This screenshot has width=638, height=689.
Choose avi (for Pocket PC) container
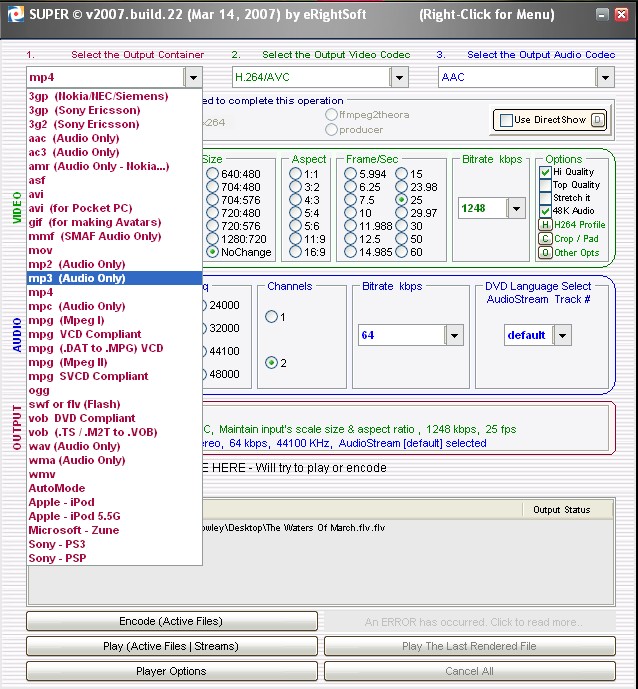(x=114, y=208)
